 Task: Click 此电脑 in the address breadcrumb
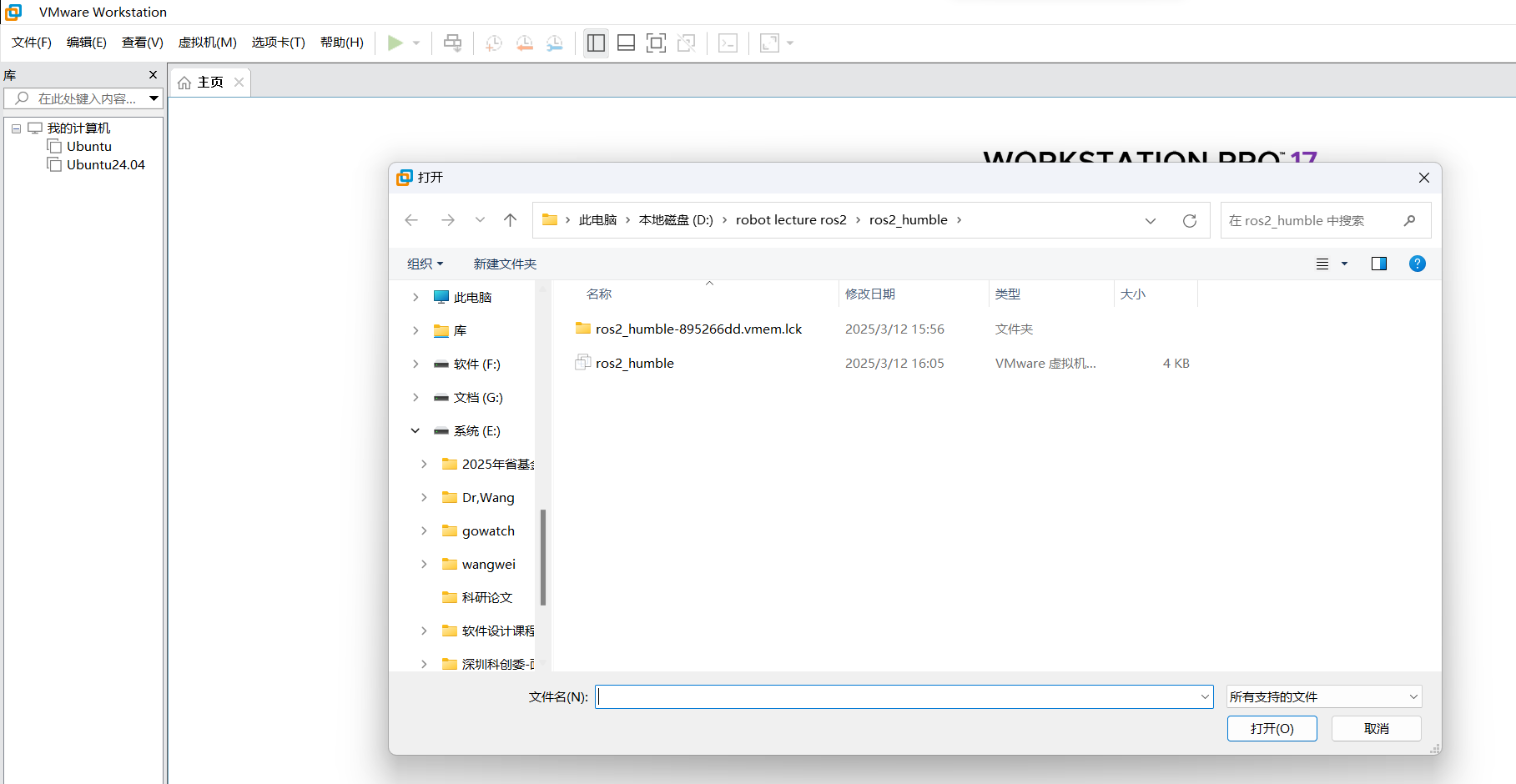coord(597,220)
